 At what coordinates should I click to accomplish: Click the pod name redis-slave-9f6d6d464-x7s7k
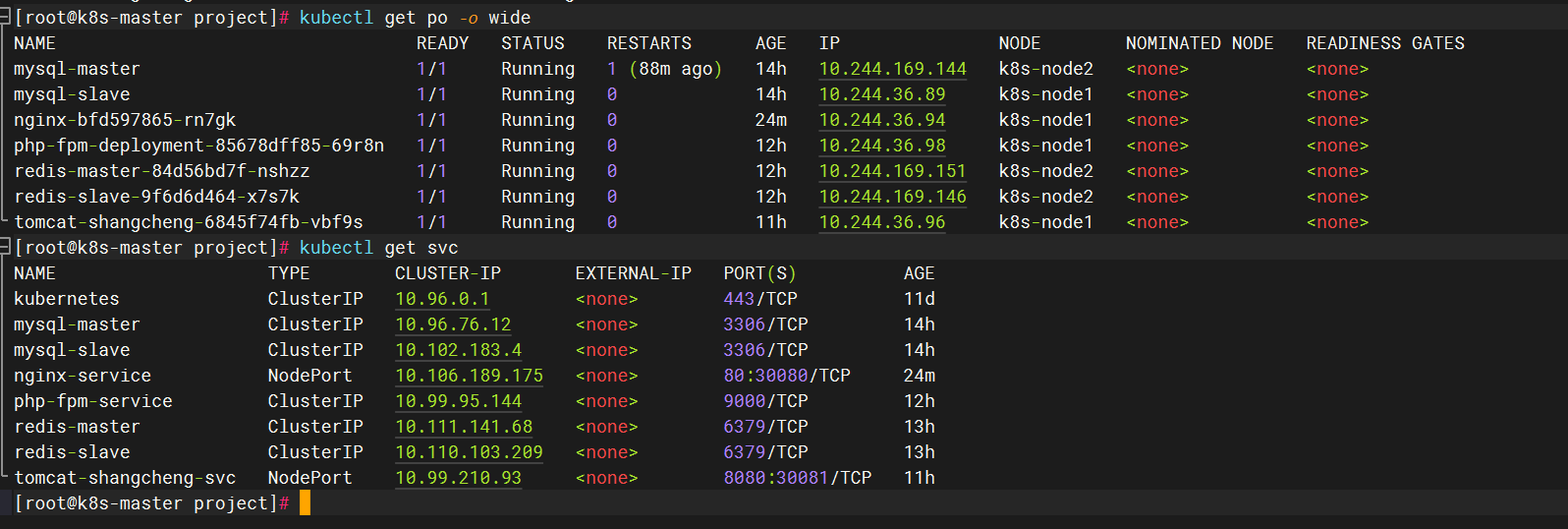pyautogui.click(x=156, y=197)
